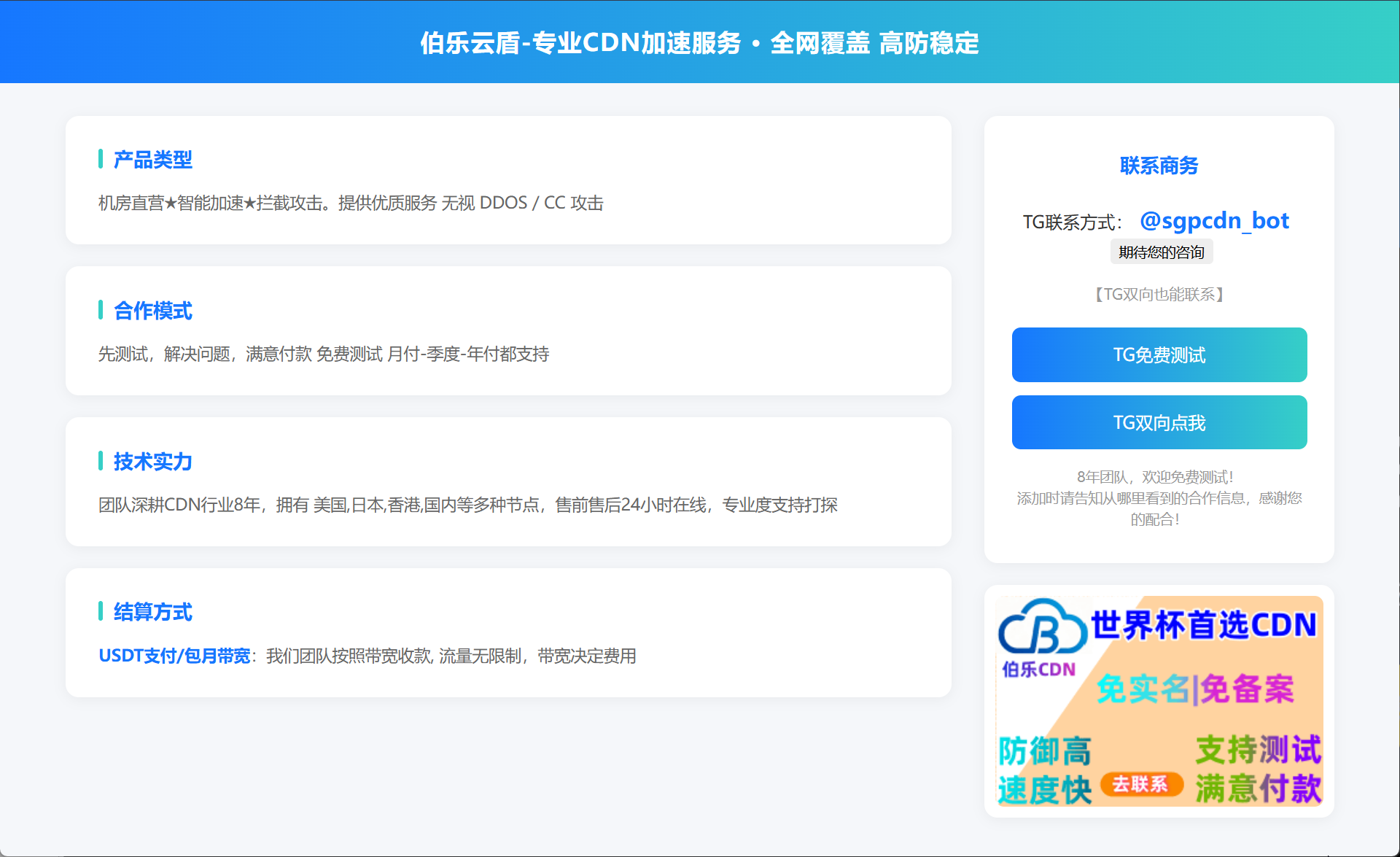Click the 期待您的咨询 badge
Image resolution: width=1400 pixels, height=857 pixels.
pyautogui.click(x=1162, y=252)
